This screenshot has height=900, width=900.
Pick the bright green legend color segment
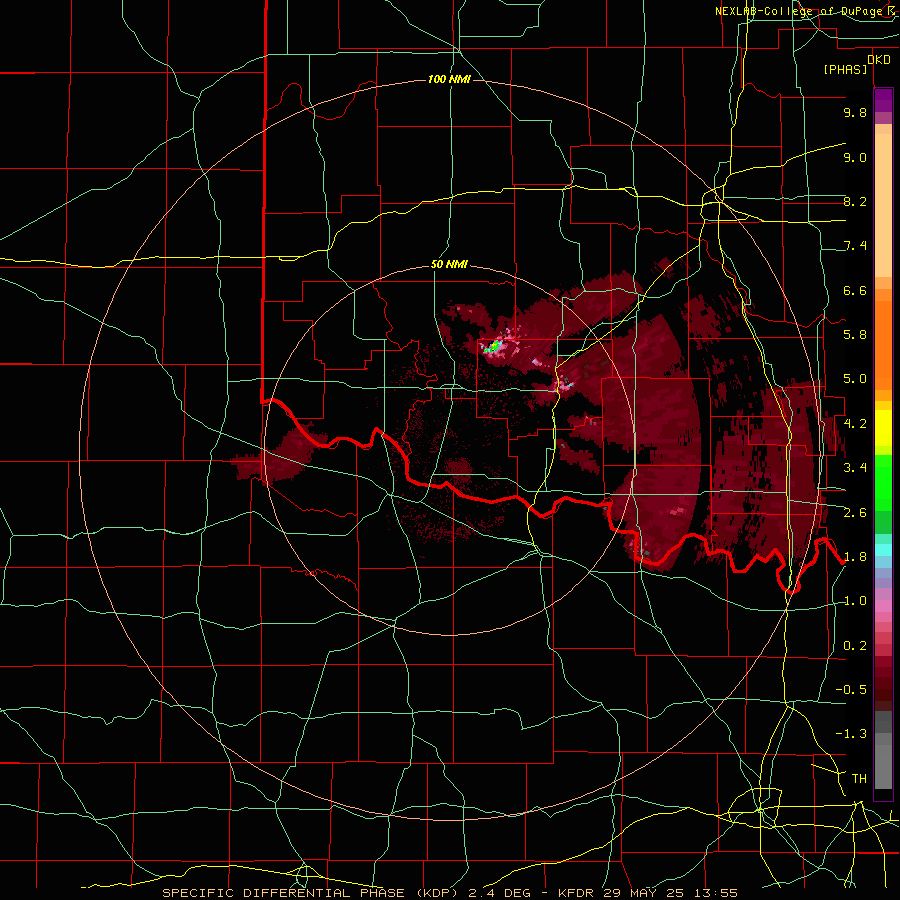pos(883,483)
